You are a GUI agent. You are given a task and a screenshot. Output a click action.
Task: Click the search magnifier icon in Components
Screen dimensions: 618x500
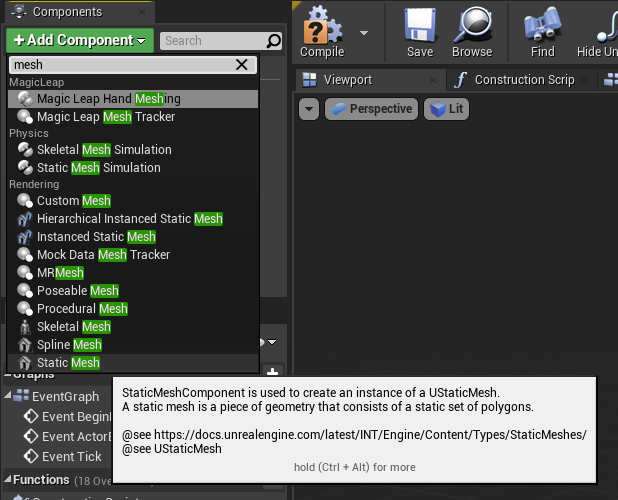274,41
